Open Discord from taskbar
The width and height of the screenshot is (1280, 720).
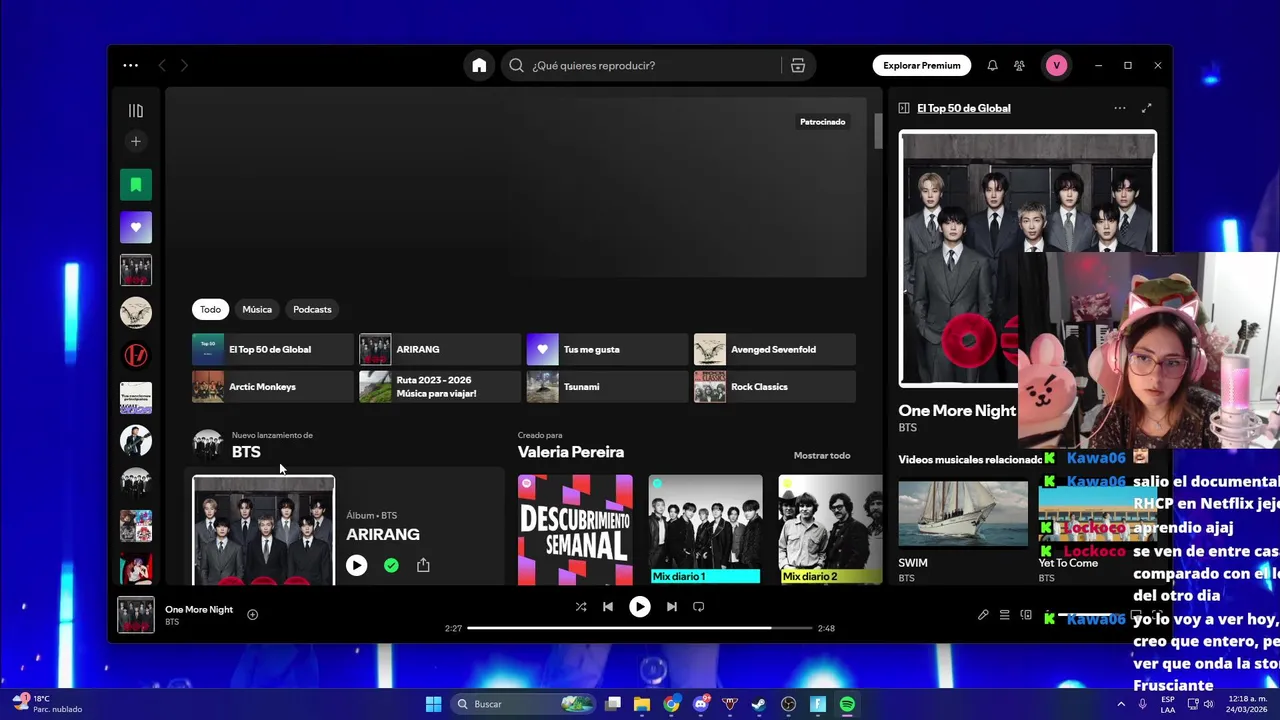point(701,704)
